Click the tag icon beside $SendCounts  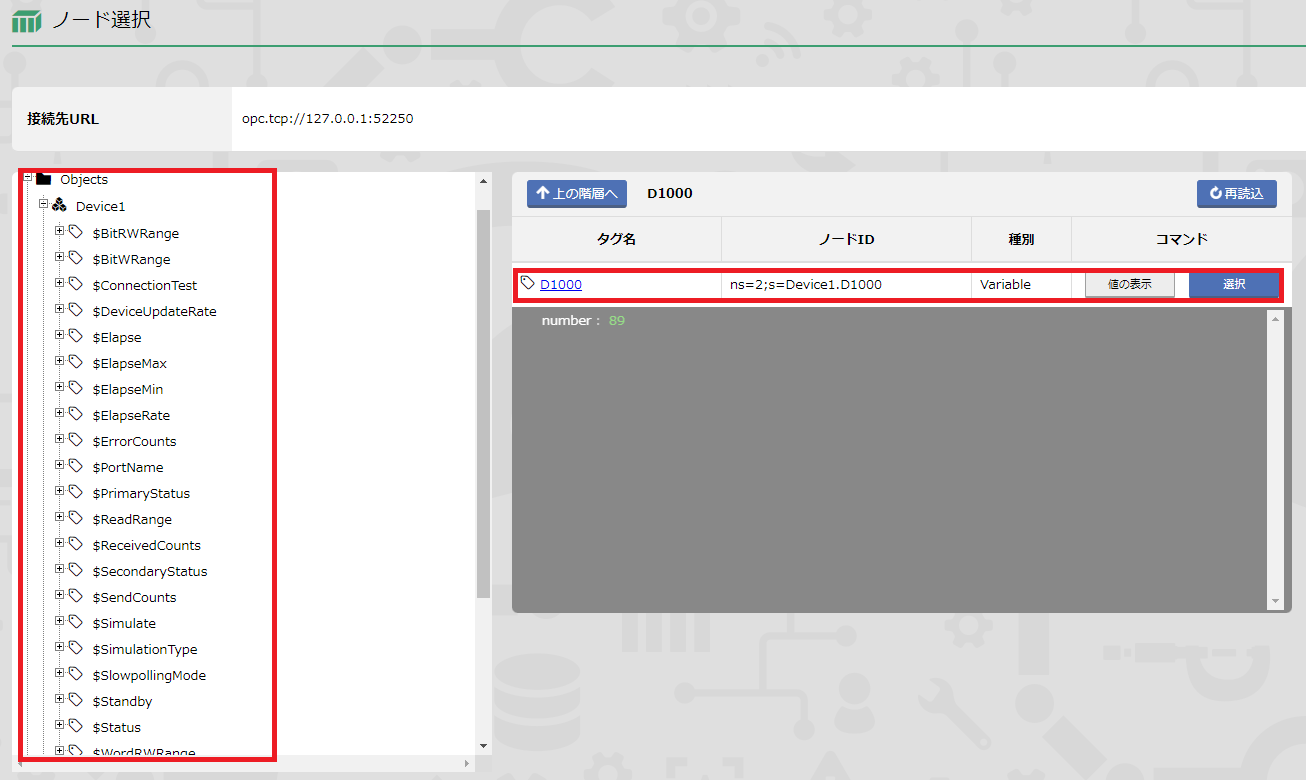(x=75, y=595)
